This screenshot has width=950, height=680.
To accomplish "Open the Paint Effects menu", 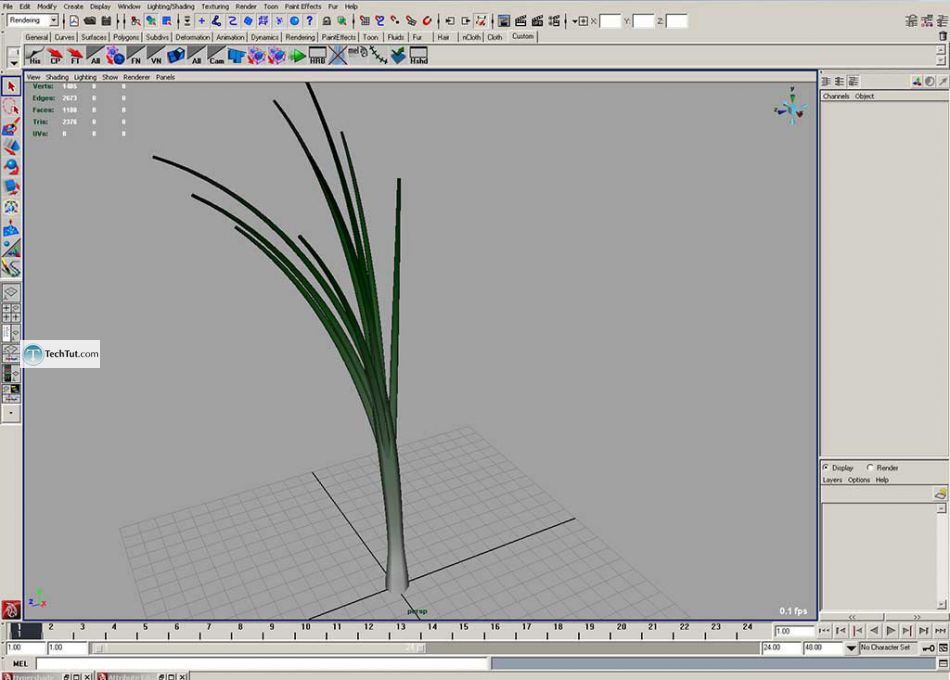I will [303, 6].
